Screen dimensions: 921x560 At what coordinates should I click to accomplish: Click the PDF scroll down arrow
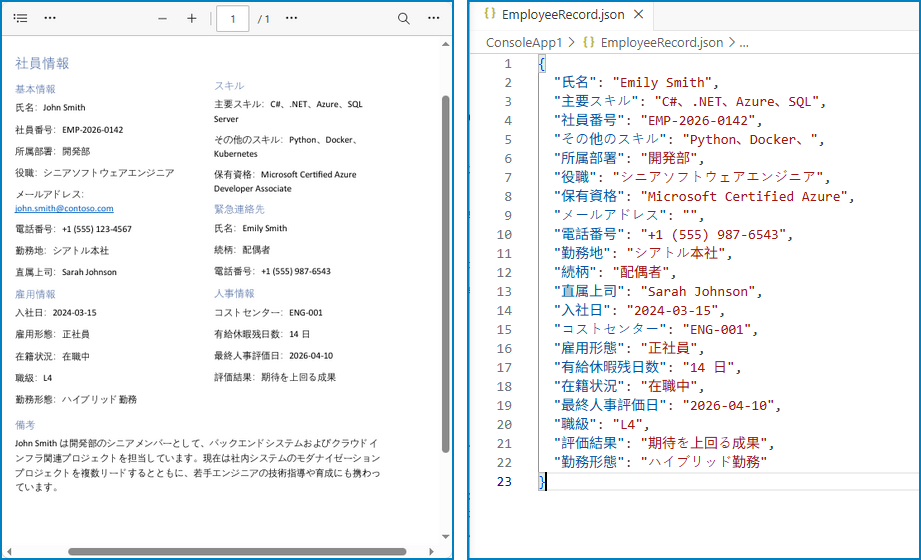pyautogui.click(x=445, y=536)
